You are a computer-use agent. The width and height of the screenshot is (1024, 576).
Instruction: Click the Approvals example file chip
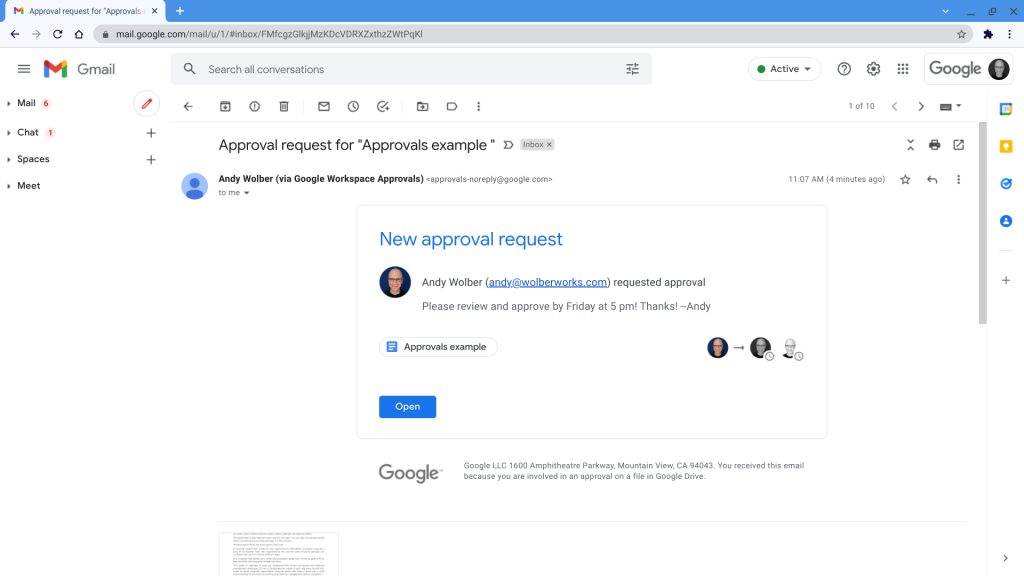point(438,346)
